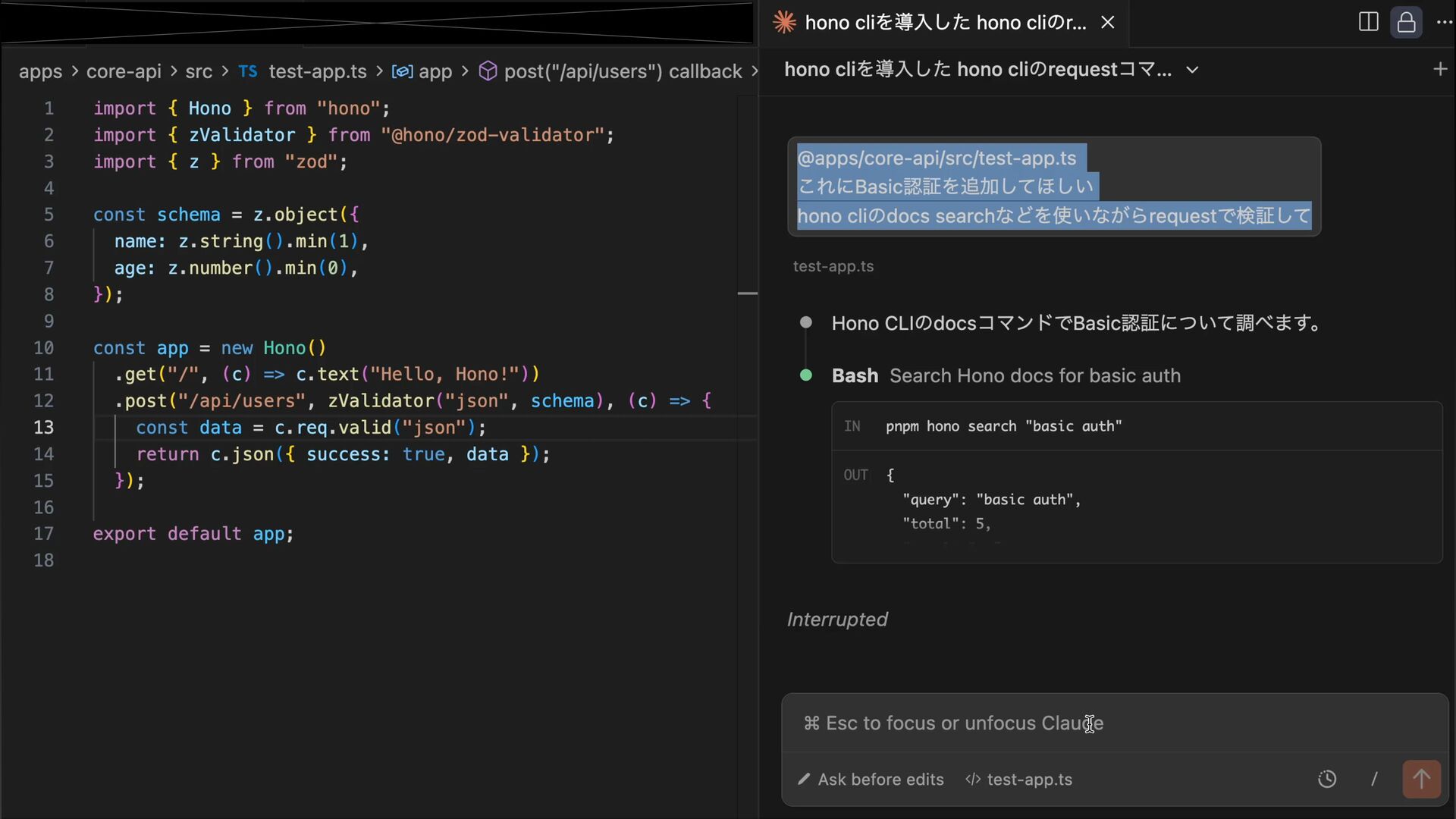The height and width of the screenshot is (819, 1456).
Task: Expand the conversation title dropdown chevron
Action: (x=1192, y=70)
